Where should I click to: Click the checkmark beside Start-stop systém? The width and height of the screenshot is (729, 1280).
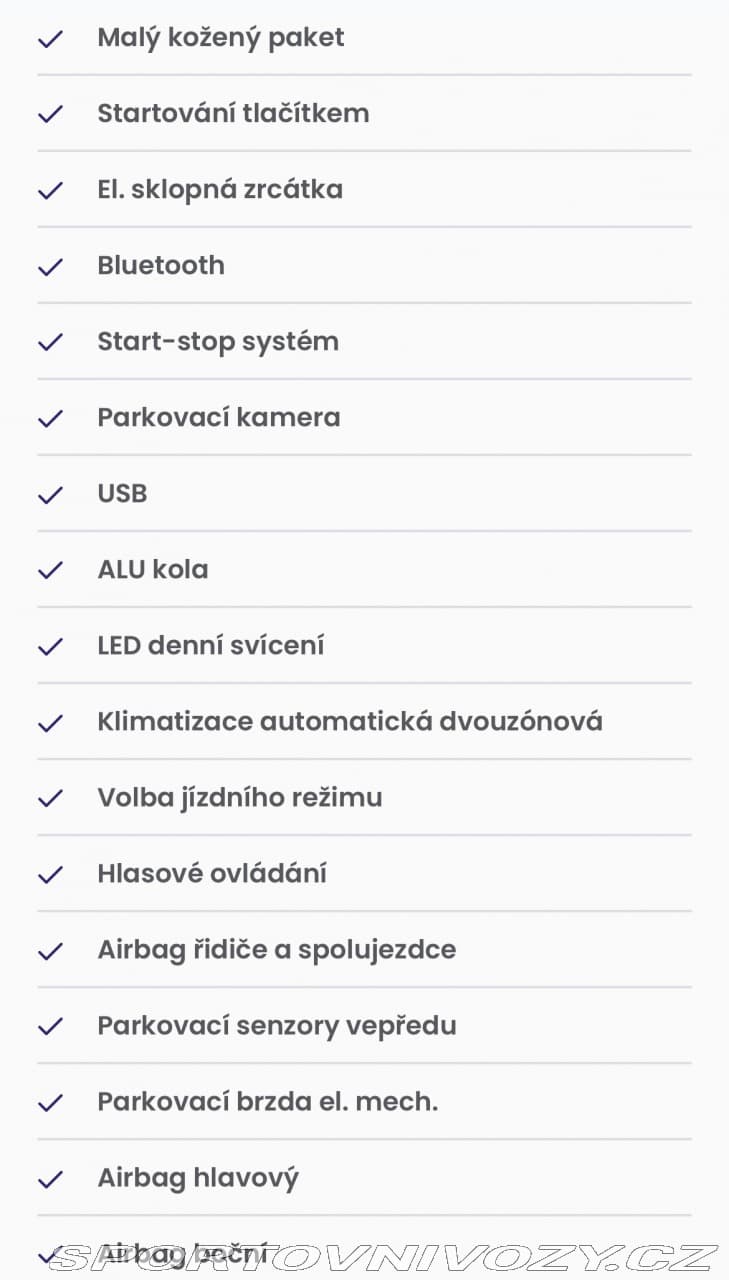[50, 342]
